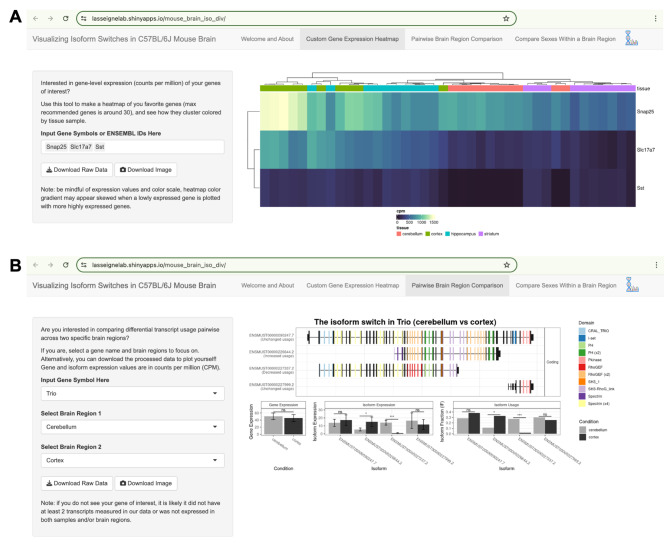The height and width of the screenshot is (543, 669).
Task: Click the URL address bar in panel A
Action: 294,18
